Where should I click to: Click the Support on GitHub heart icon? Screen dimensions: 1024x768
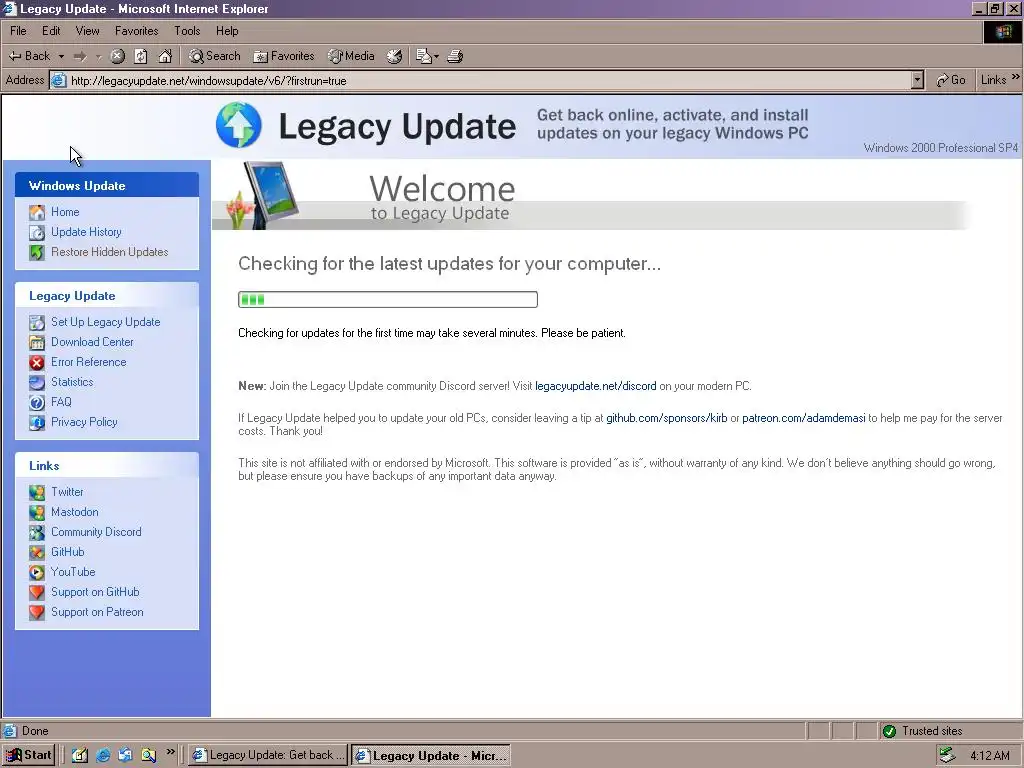point(37,592)
